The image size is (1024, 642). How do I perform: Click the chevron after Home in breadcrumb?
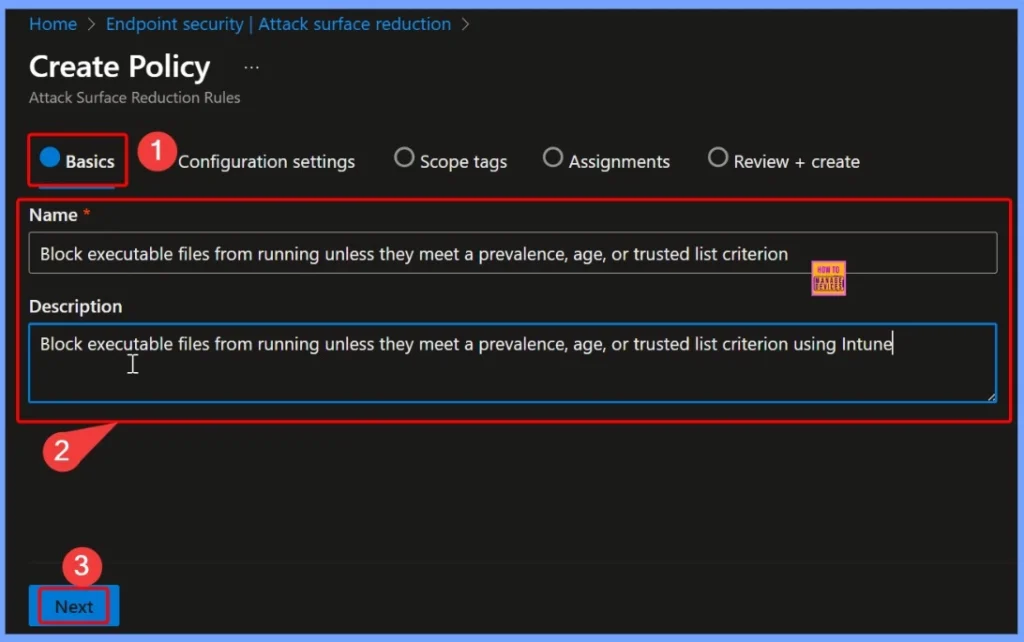pos(91,24)
